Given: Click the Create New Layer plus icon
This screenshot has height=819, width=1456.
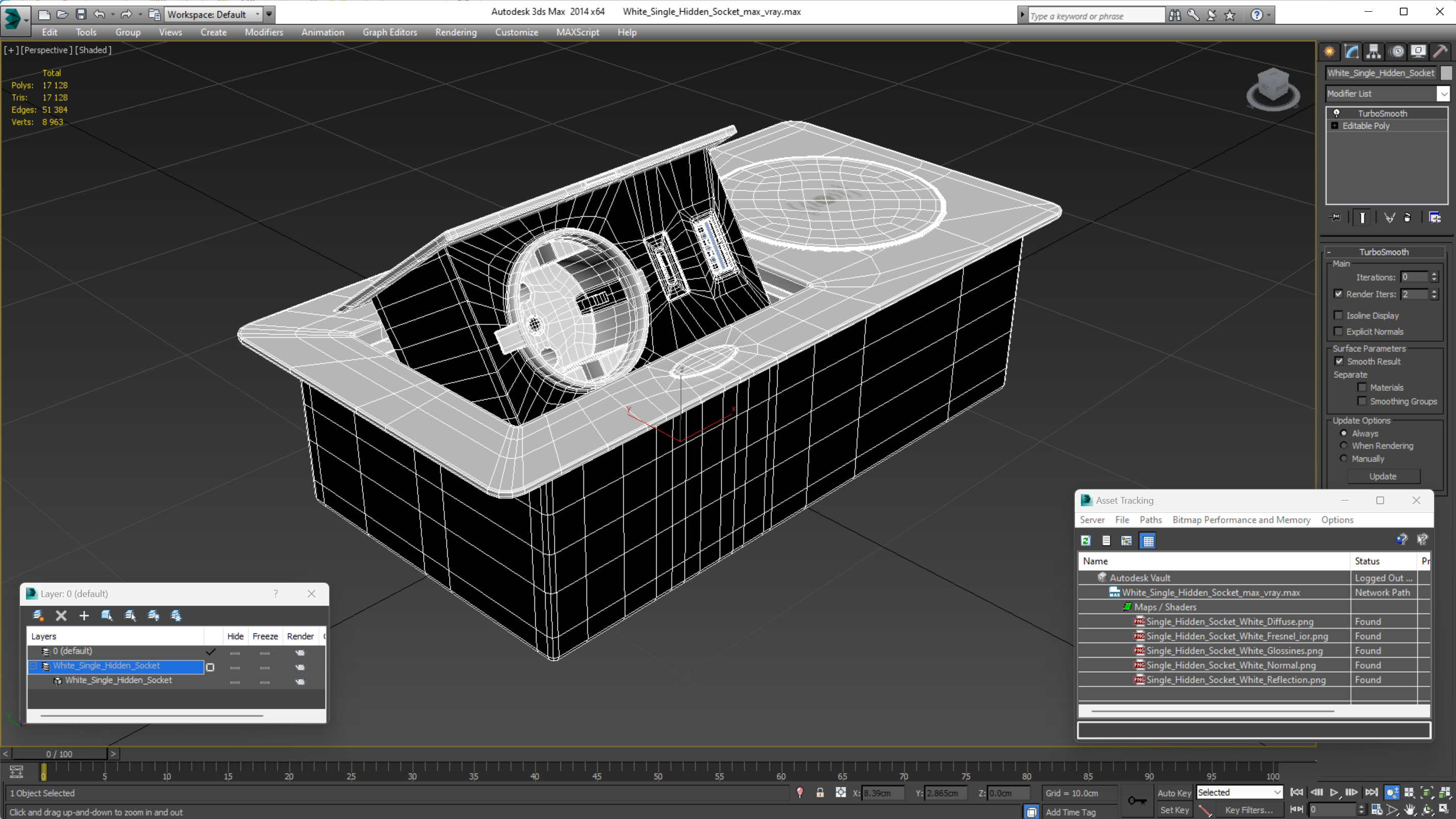Looking at the screenshot, I should 84,615.
